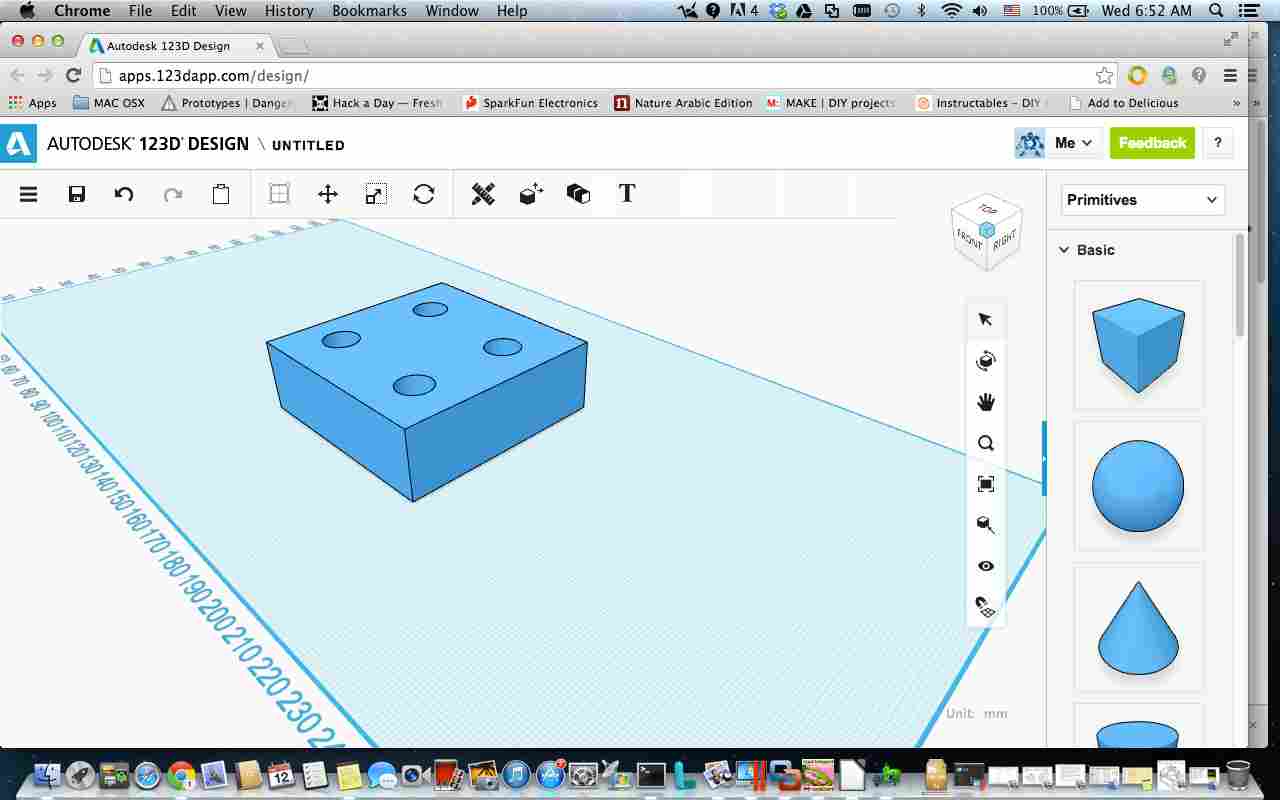Select the Text tool
The image size is (1280, 800).
click(627, 194)
